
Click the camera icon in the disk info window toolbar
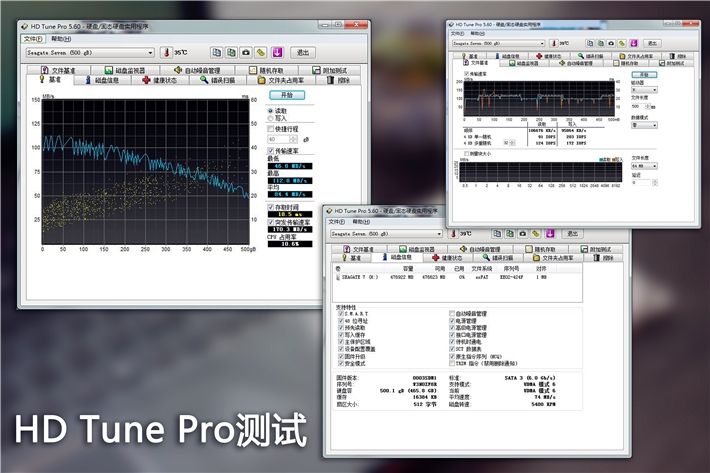(x=523, y=234)
